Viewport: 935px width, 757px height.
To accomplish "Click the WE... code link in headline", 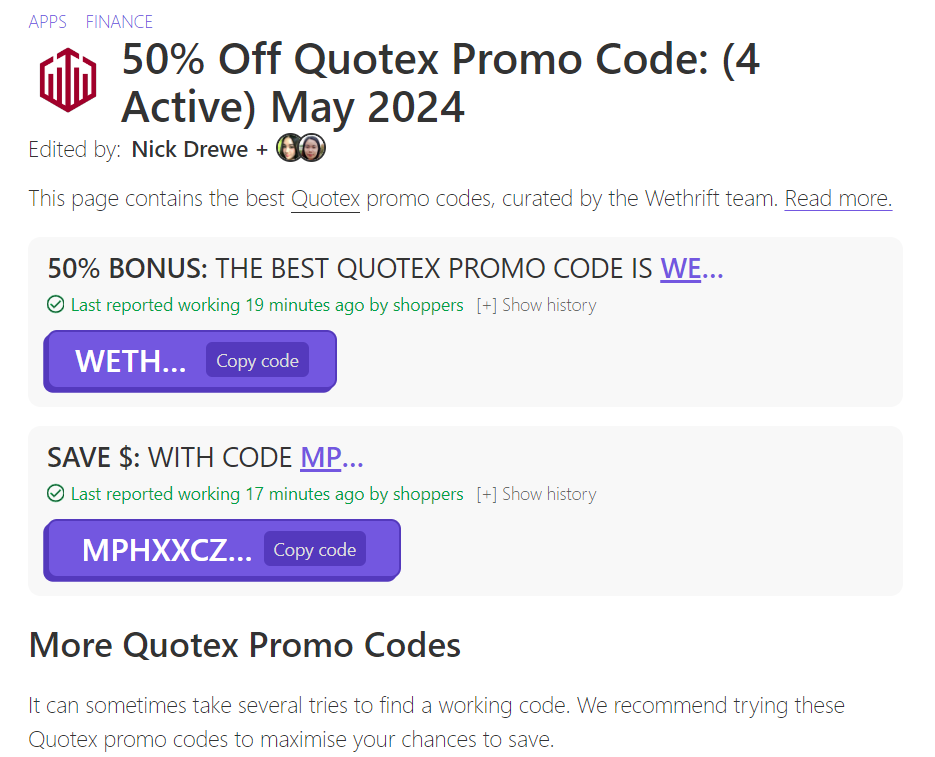I will (x=692, y=268).
